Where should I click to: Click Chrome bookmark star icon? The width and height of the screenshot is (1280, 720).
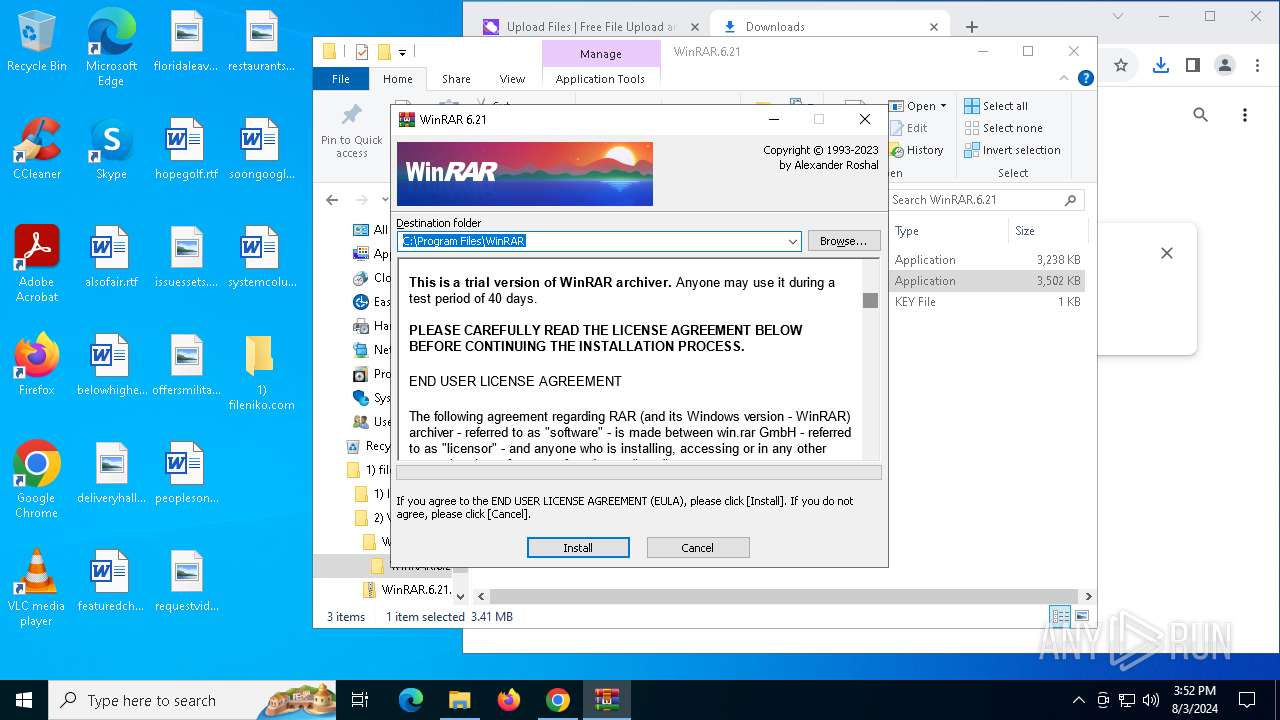(1121, 65)
